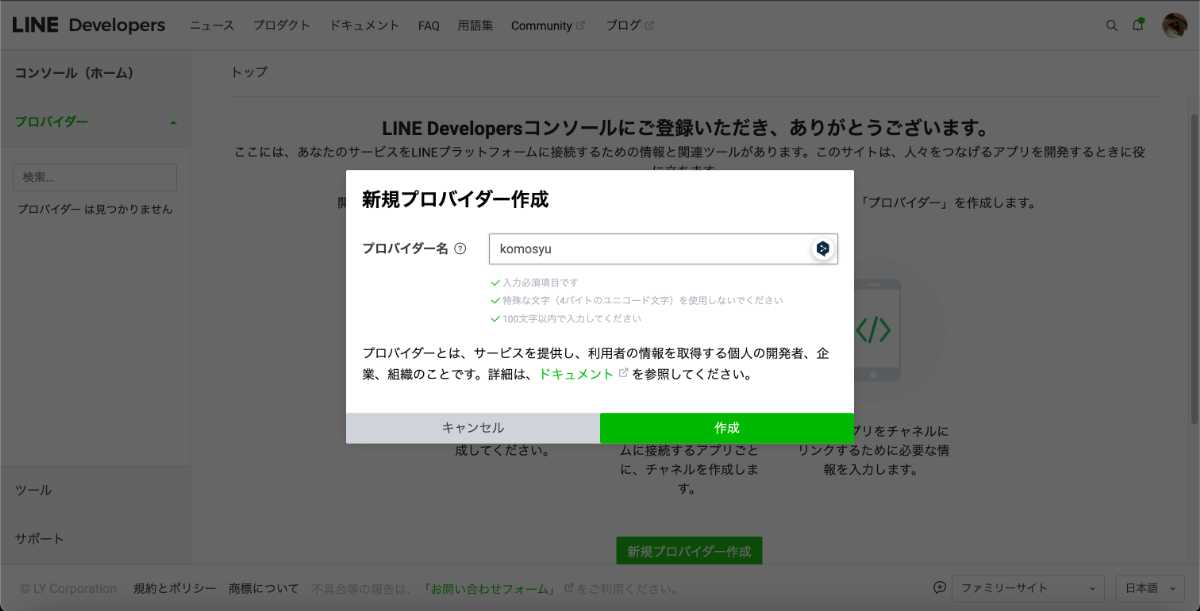The width and height of the screenshot is (1200, 611).
Task: Go to コンソール（ホーム） in sidebar
Action: (74, 73)
